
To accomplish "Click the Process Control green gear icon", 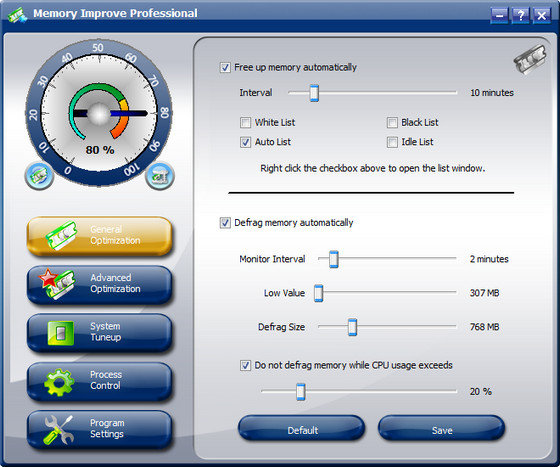I will point(59,382).
